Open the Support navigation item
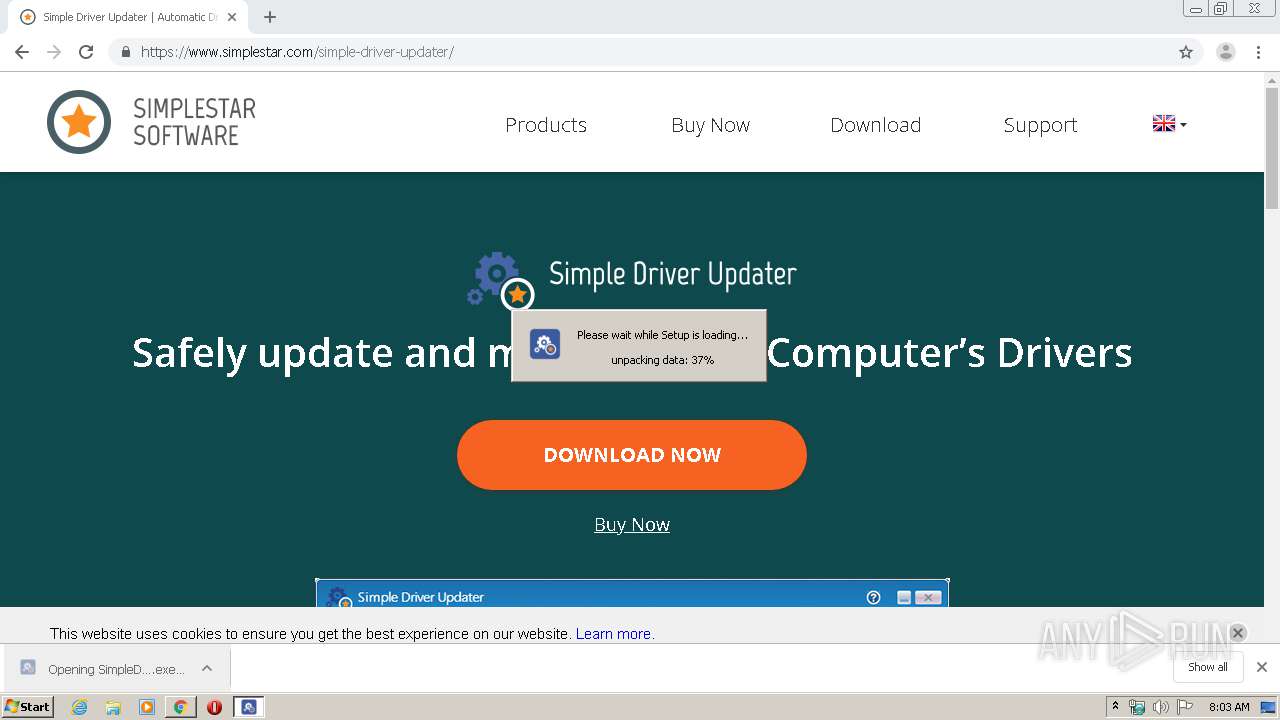 coord(1040,125)
